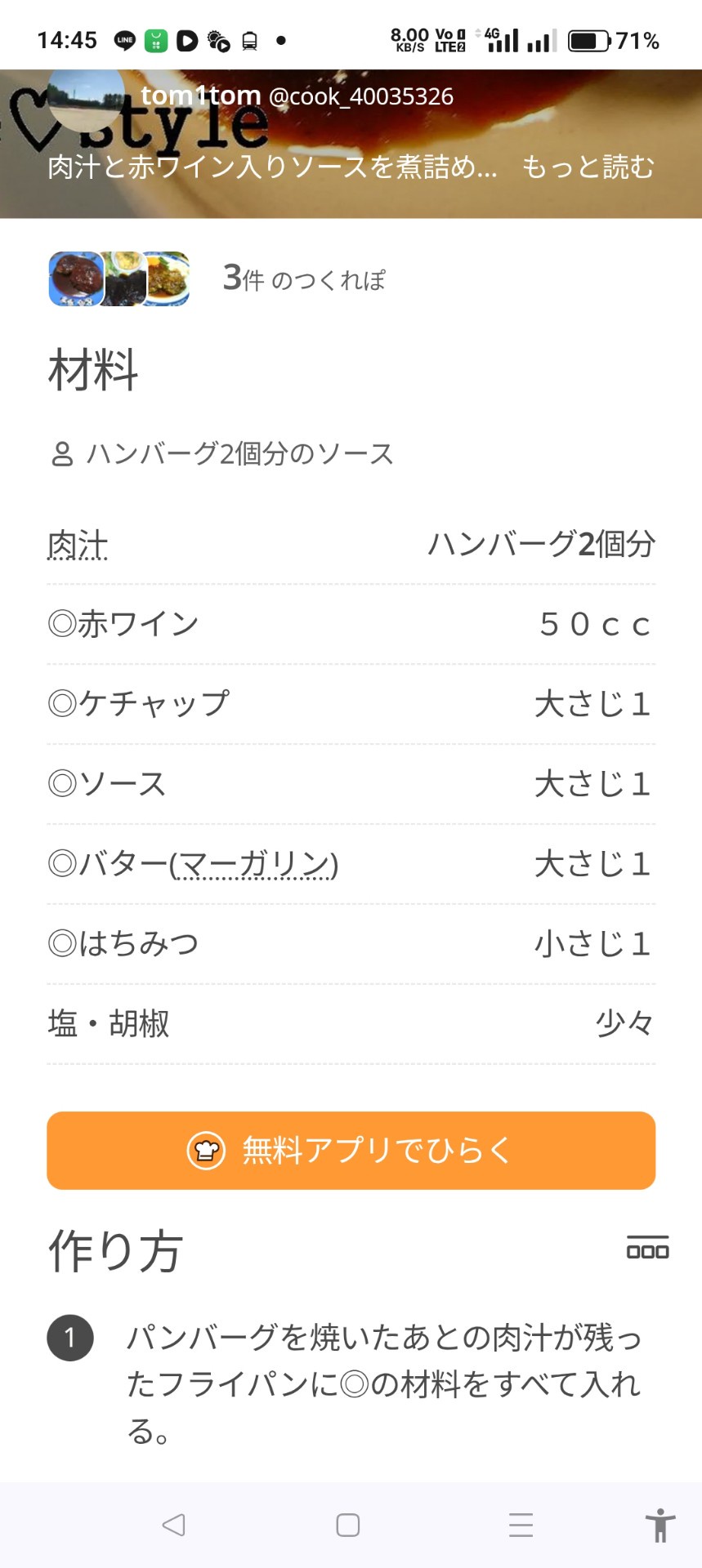Screen dimensions: 702x1568
Task: Tap step number 1 badge
Action: [70, 1337]
